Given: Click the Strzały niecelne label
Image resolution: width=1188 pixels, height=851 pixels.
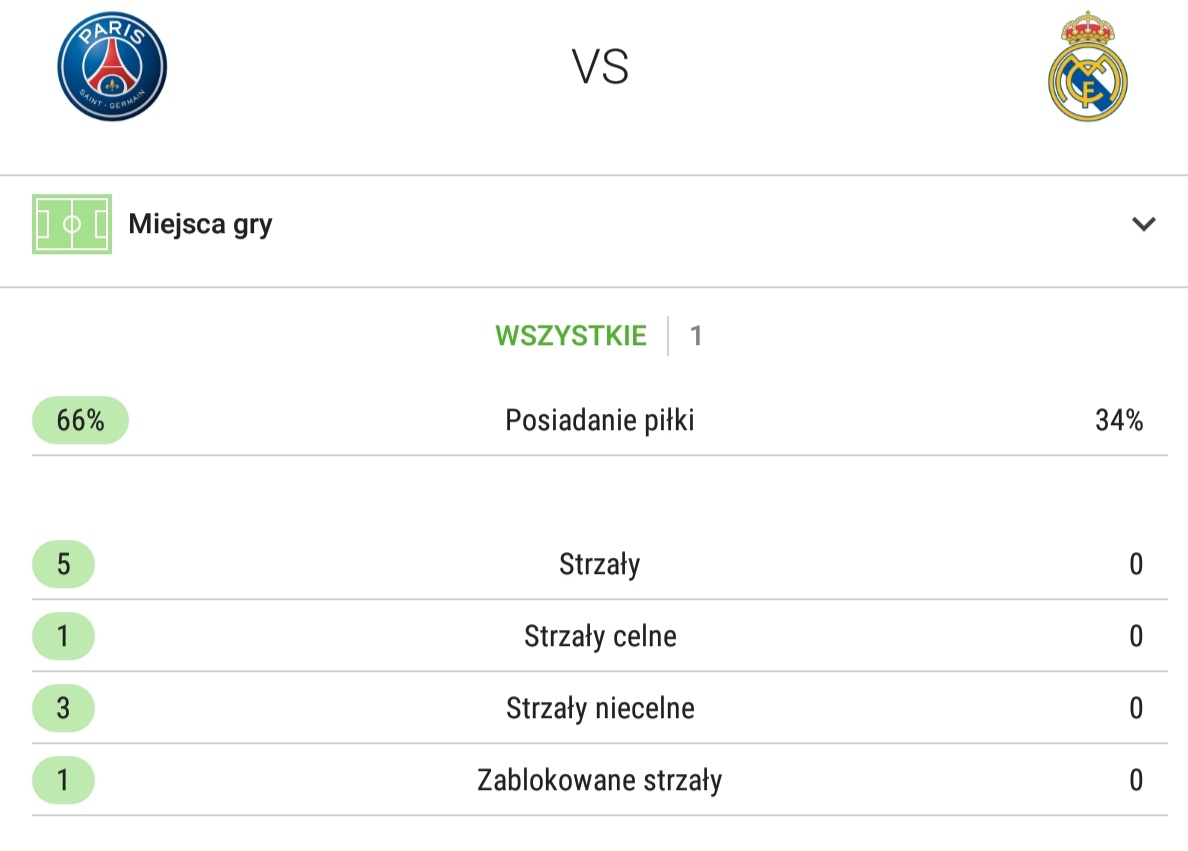Looking at the screenshot, I should (600, 708).
